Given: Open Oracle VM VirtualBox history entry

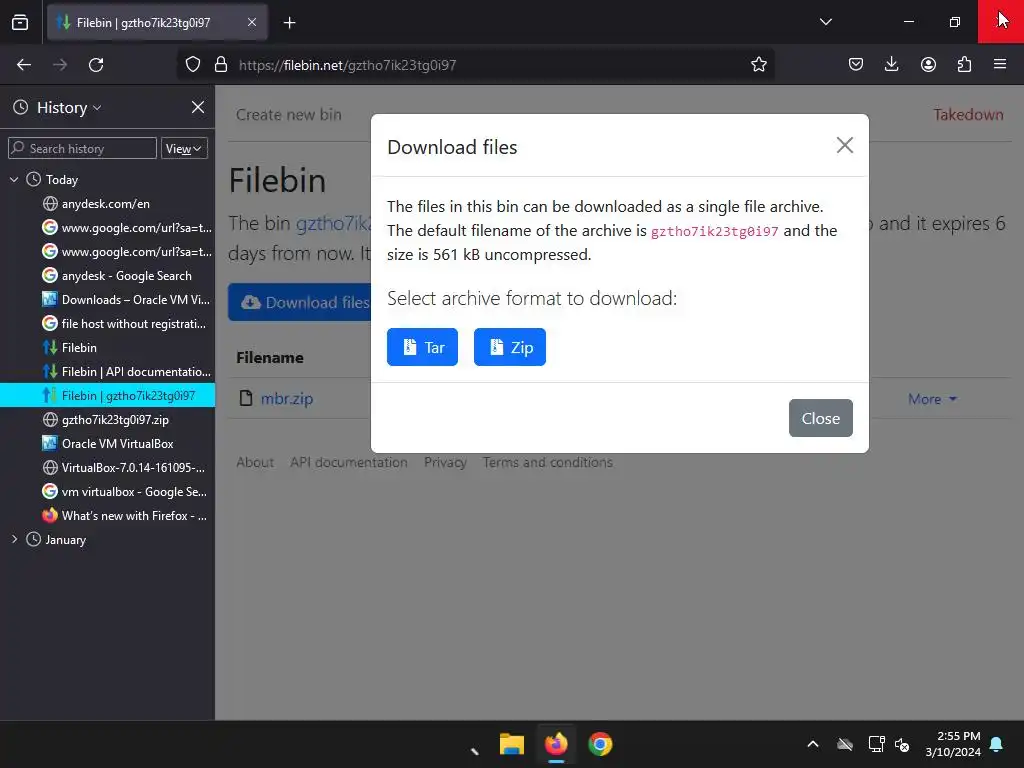Looking at the screenshot, I should click(108, 443).
